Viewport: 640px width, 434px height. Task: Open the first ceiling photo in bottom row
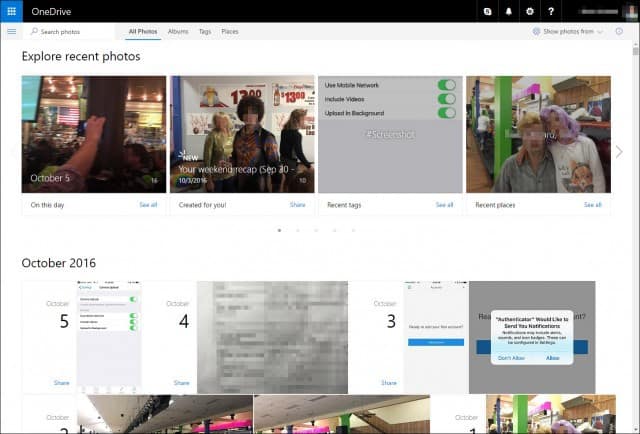(x=165, y=414)
